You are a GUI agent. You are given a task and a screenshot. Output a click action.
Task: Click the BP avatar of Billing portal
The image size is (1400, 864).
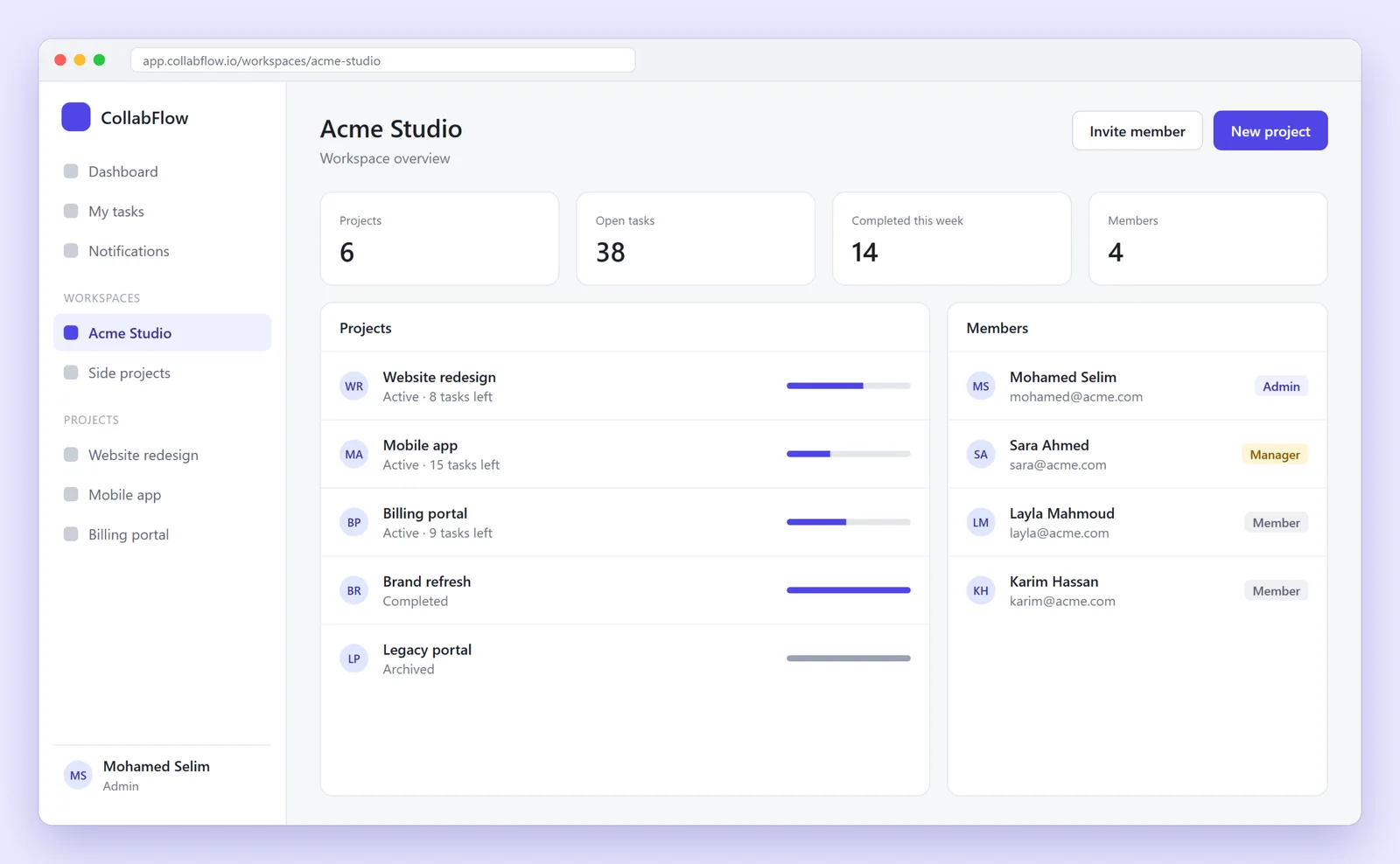pyautogui.click(x=353, y=522)
